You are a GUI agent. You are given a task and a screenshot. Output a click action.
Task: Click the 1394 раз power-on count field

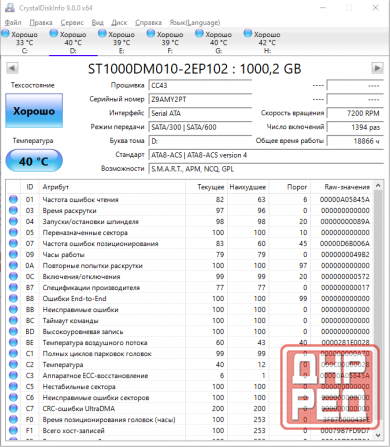click(355, 127)
